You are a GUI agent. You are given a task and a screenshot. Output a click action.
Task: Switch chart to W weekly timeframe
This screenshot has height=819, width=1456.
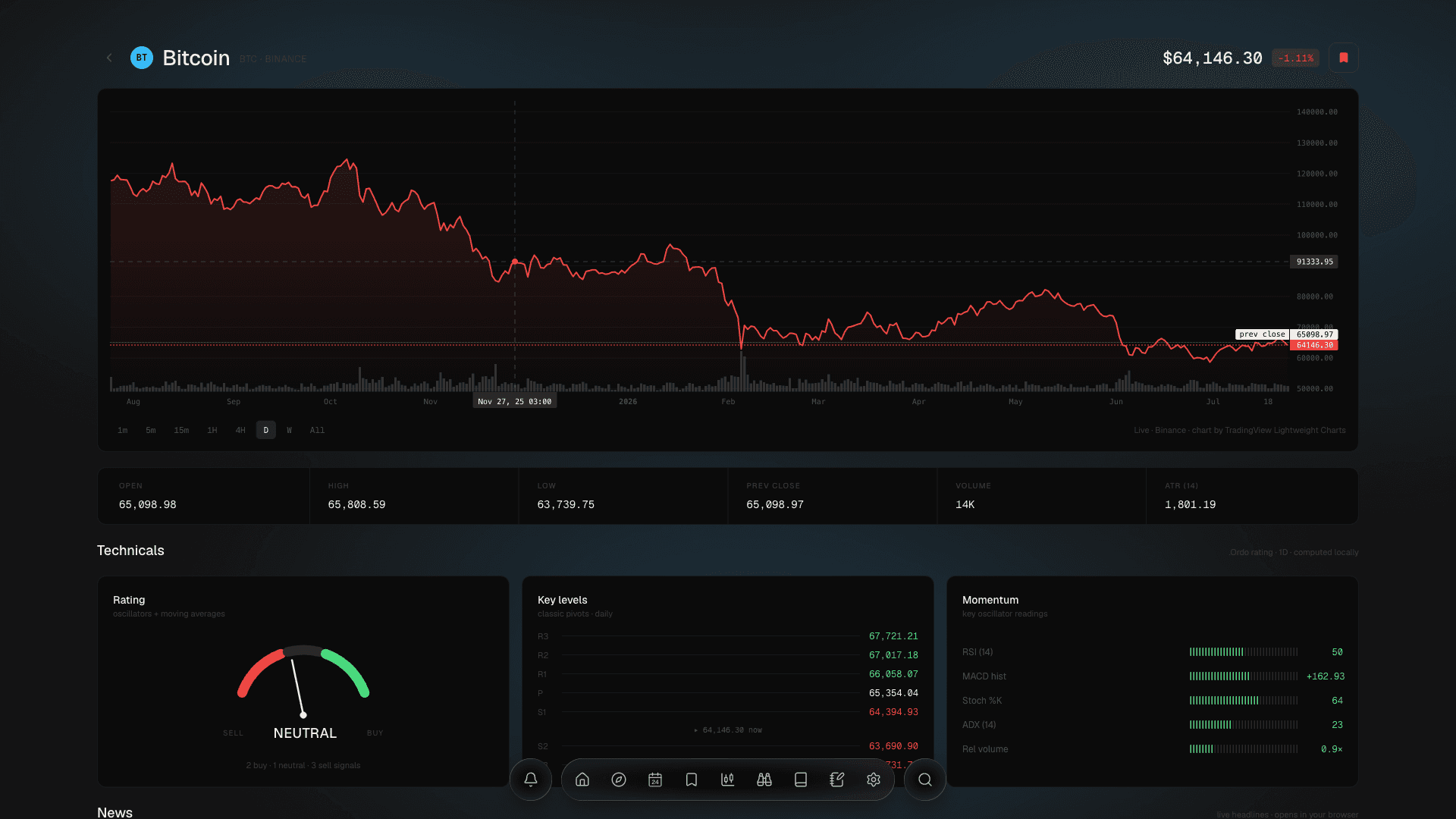pos(289,430)
